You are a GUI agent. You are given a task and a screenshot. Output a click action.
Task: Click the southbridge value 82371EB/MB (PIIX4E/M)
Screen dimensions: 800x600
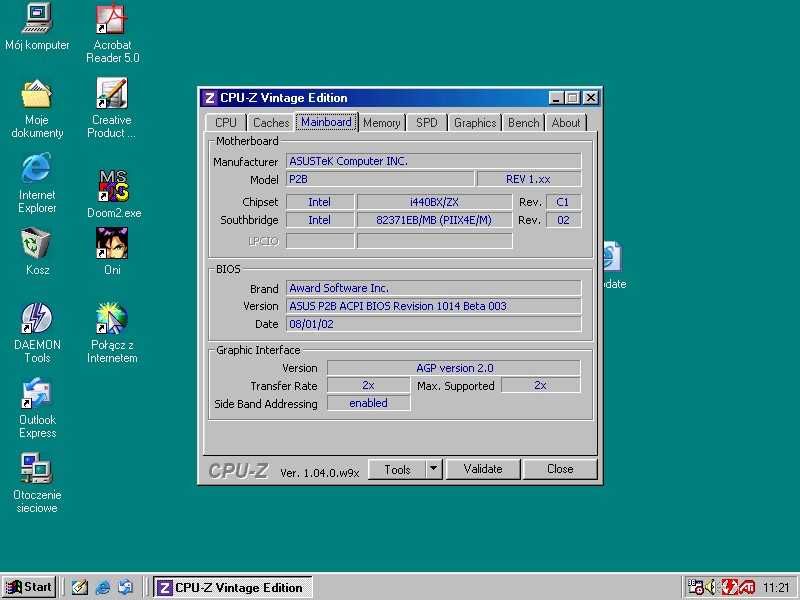(x=434, y=220)
